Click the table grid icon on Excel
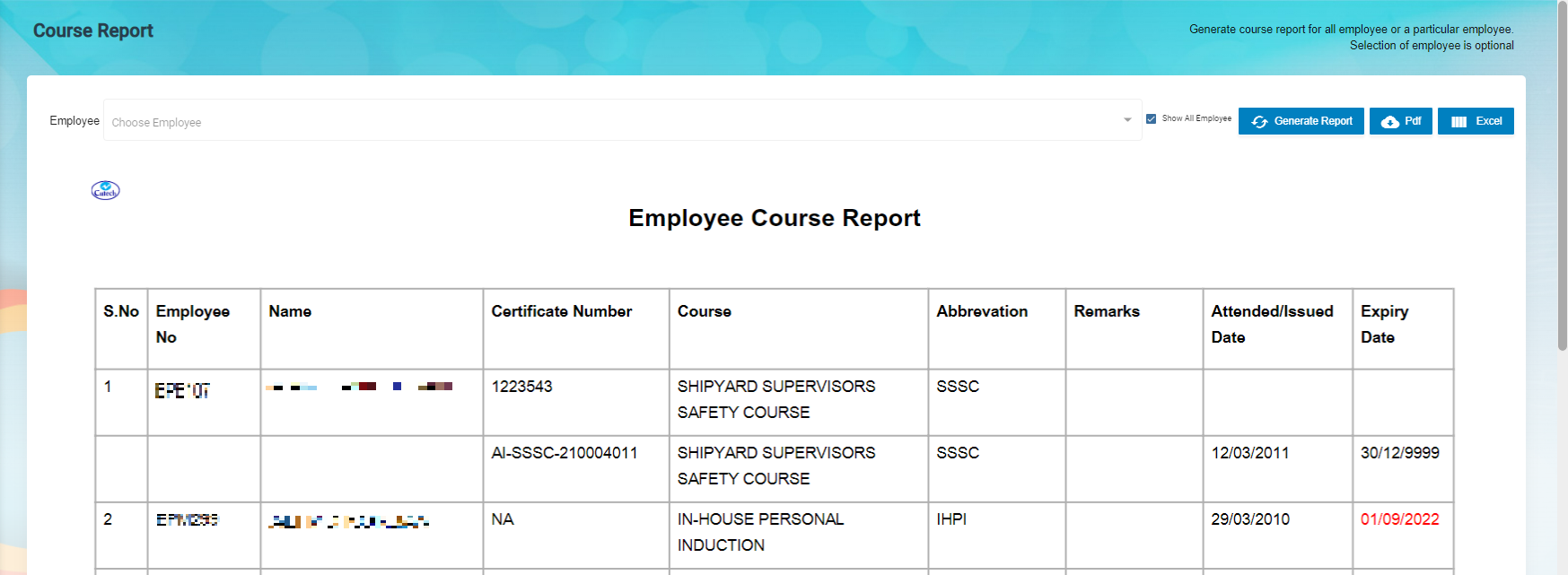 (x=1459, y=122)
